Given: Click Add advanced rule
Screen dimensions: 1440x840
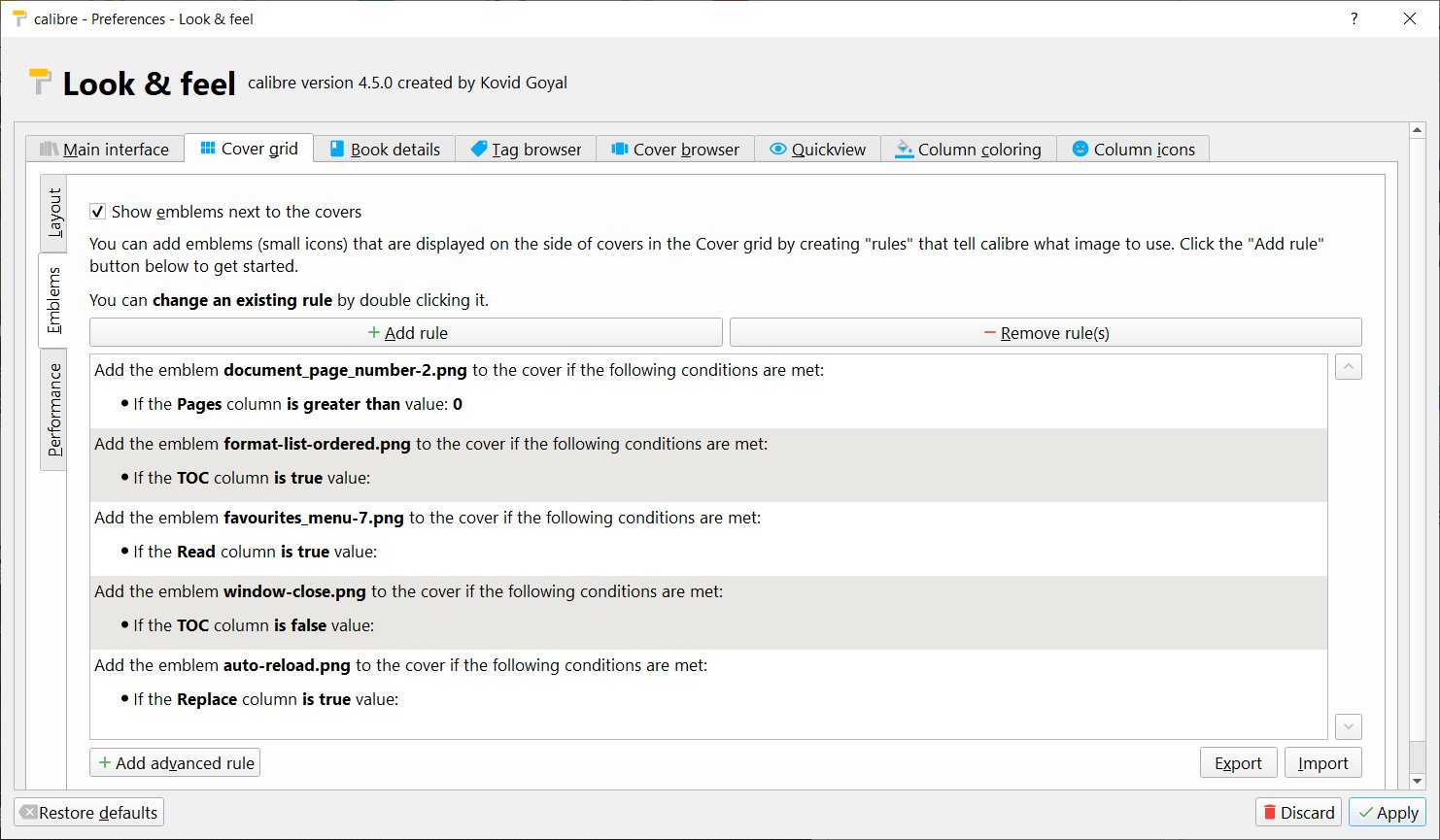Looking at the screenshot, I should 175,763.
